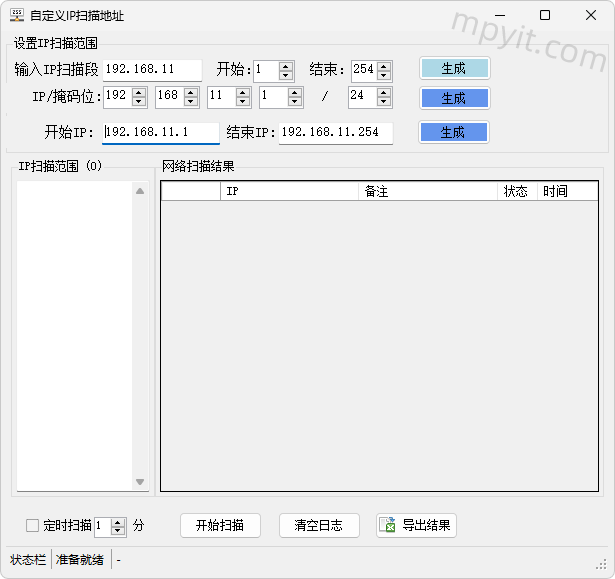Click the mask bits value field 24

tap(363, 97)
